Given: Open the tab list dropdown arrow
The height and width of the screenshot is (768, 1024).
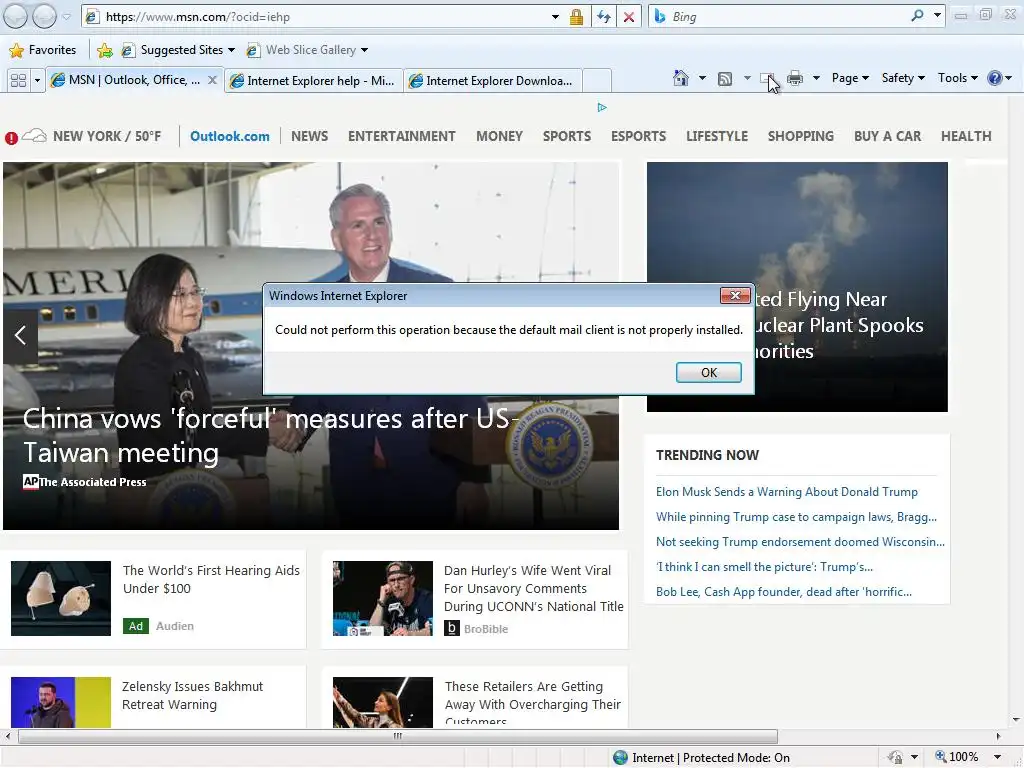Looking at the screenshot, I should tap(37, 80).
